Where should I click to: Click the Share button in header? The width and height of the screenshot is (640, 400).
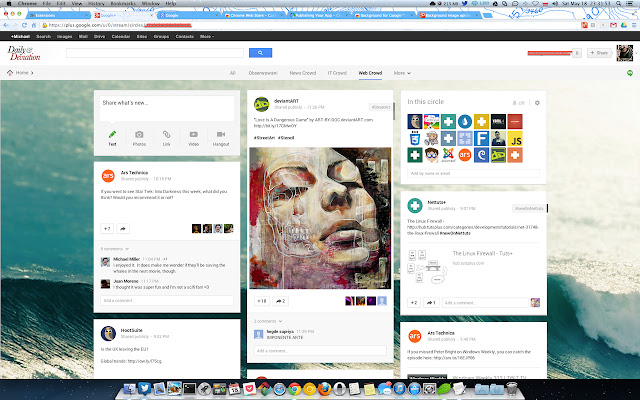click(x=599, y=53)
